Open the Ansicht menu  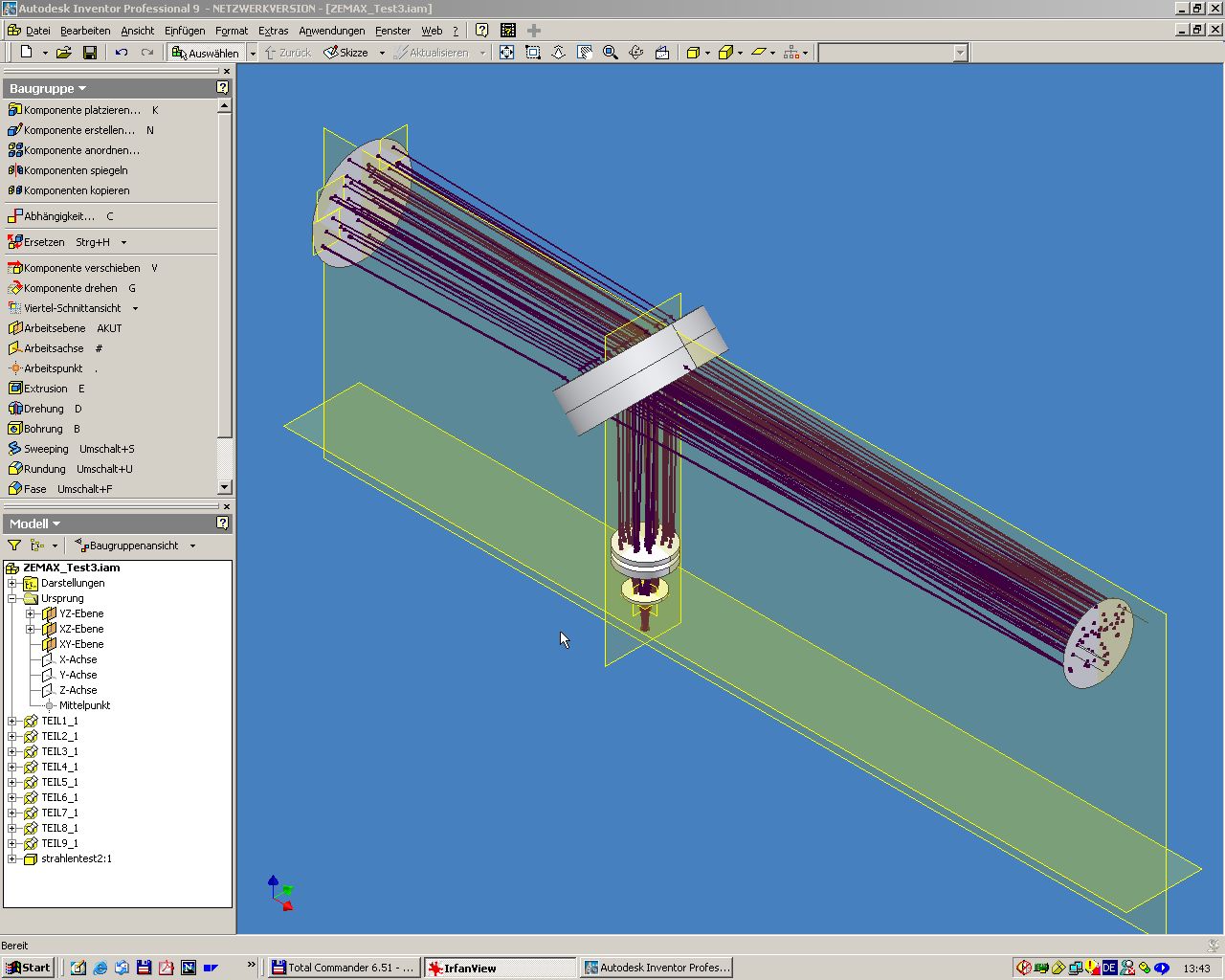coord(138,31)
